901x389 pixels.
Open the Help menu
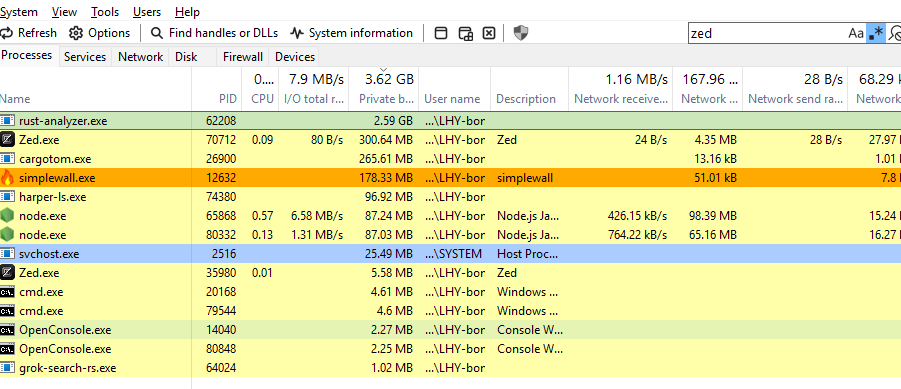click(187, 11)
